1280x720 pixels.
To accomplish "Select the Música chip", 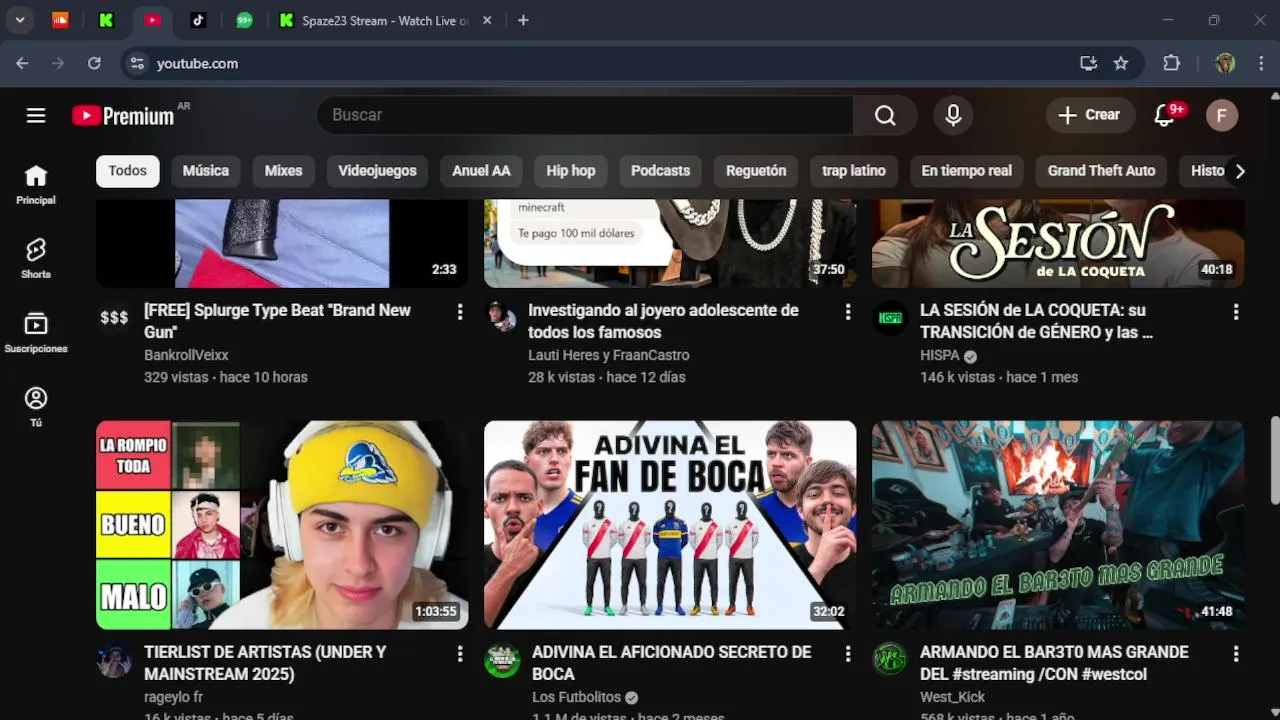I will tap(206, 171).
